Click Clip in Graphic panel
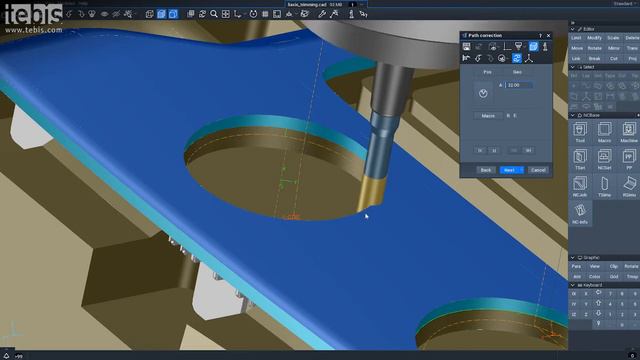Viewport: 640px width, 360px height. pos(613,266)
